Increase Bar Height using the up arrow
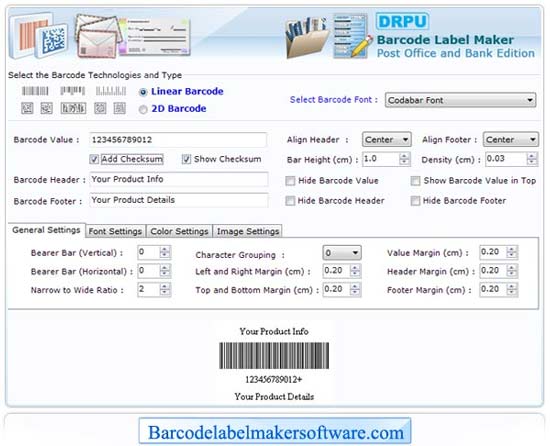Image resolution: width=550 pixels, height=446 pixels. pyautogui.click(x=404, y=156)
